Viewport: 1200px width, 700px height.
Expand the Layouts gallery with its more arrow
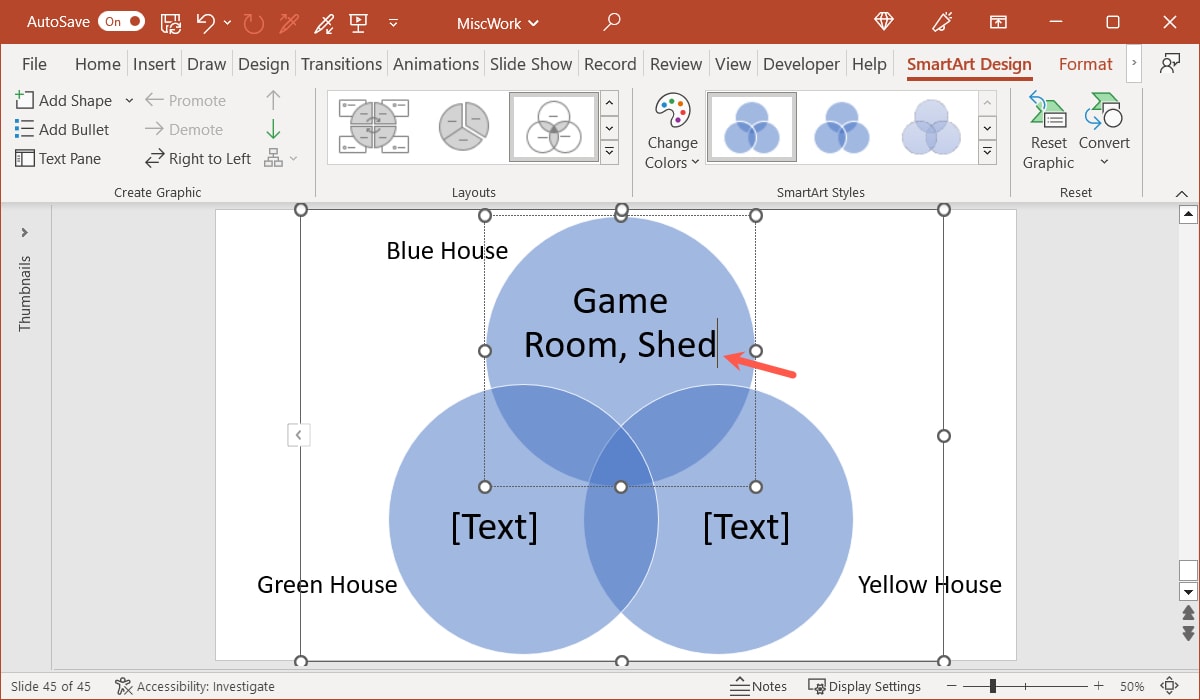pyautogui.click(x=610, y=152)
